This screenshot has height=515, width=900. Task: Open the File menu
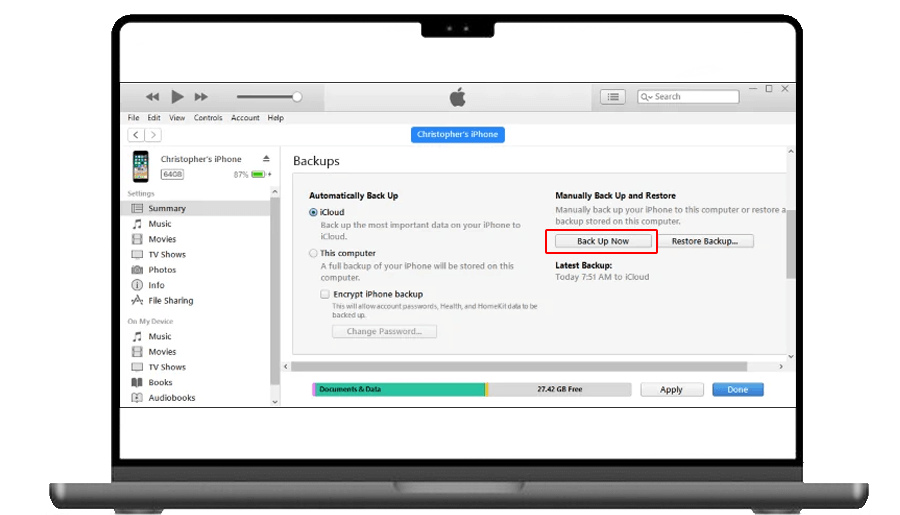(x=133, y=118)
